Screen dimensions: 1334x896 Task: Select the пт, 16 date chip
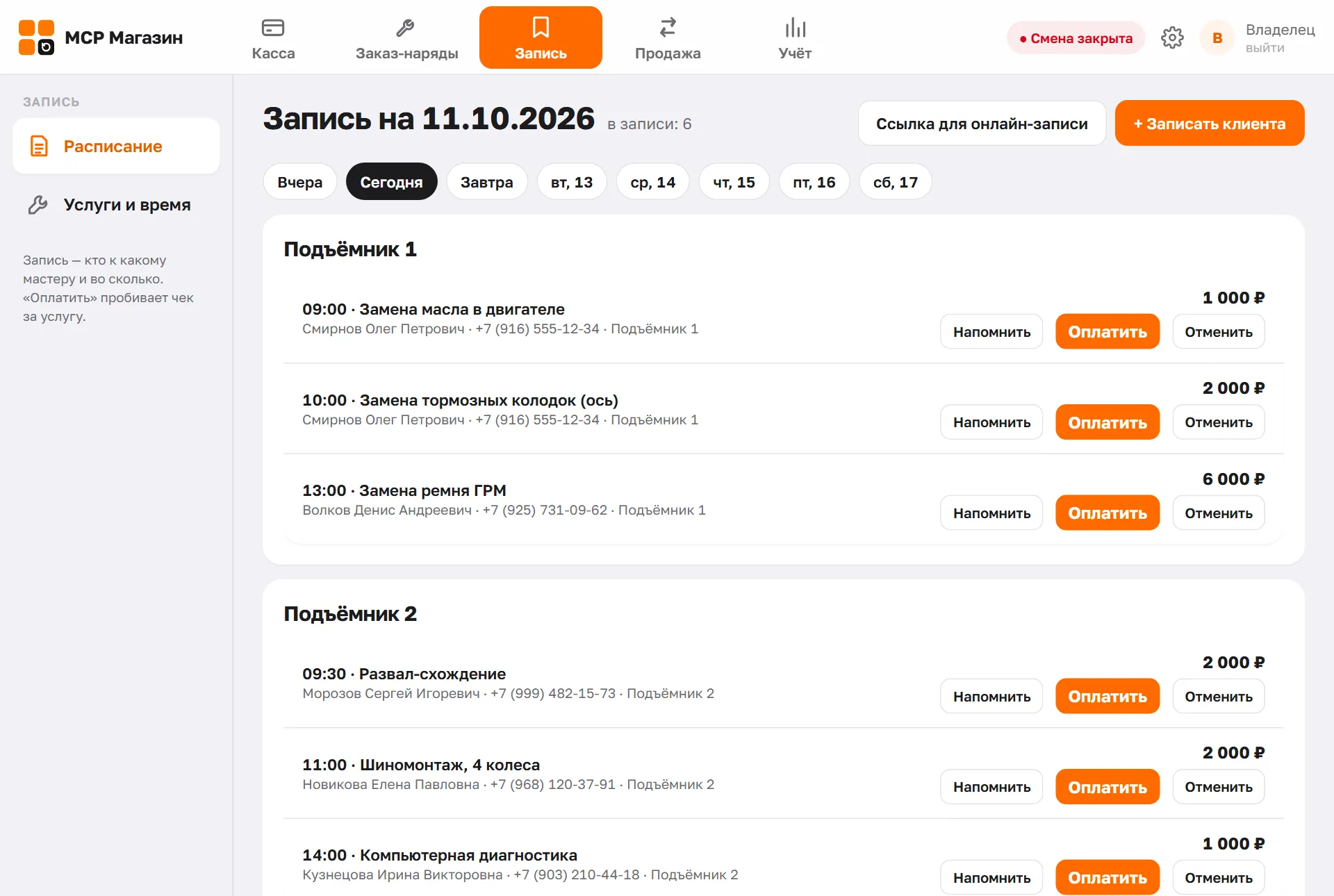814,182
